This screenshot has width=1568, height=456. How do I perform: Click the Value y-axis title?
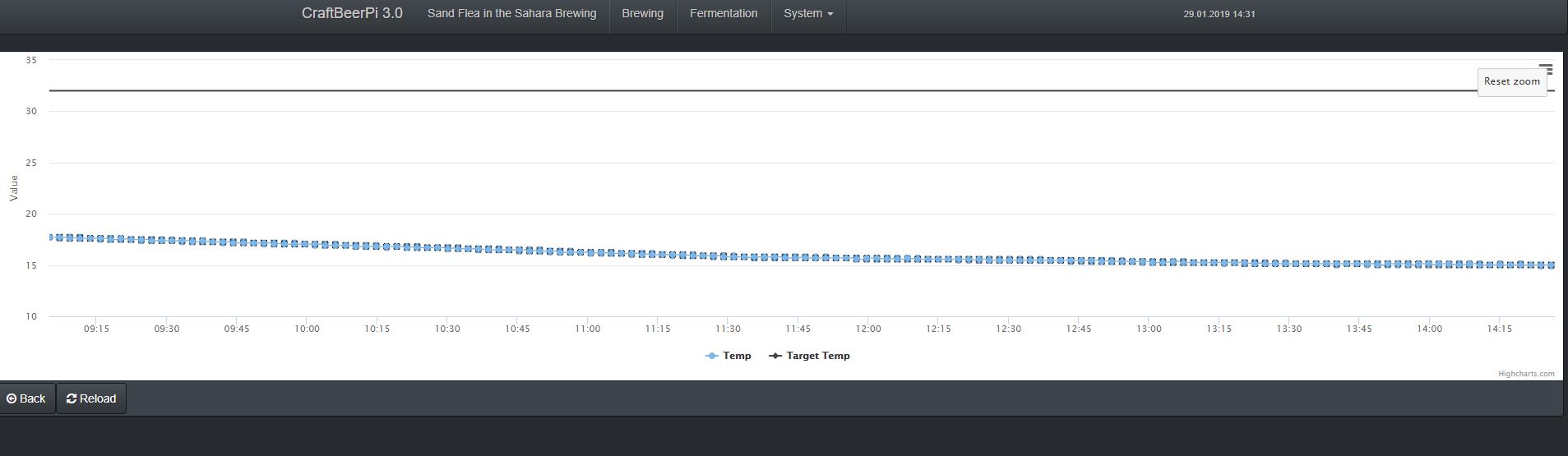(13, 188)
